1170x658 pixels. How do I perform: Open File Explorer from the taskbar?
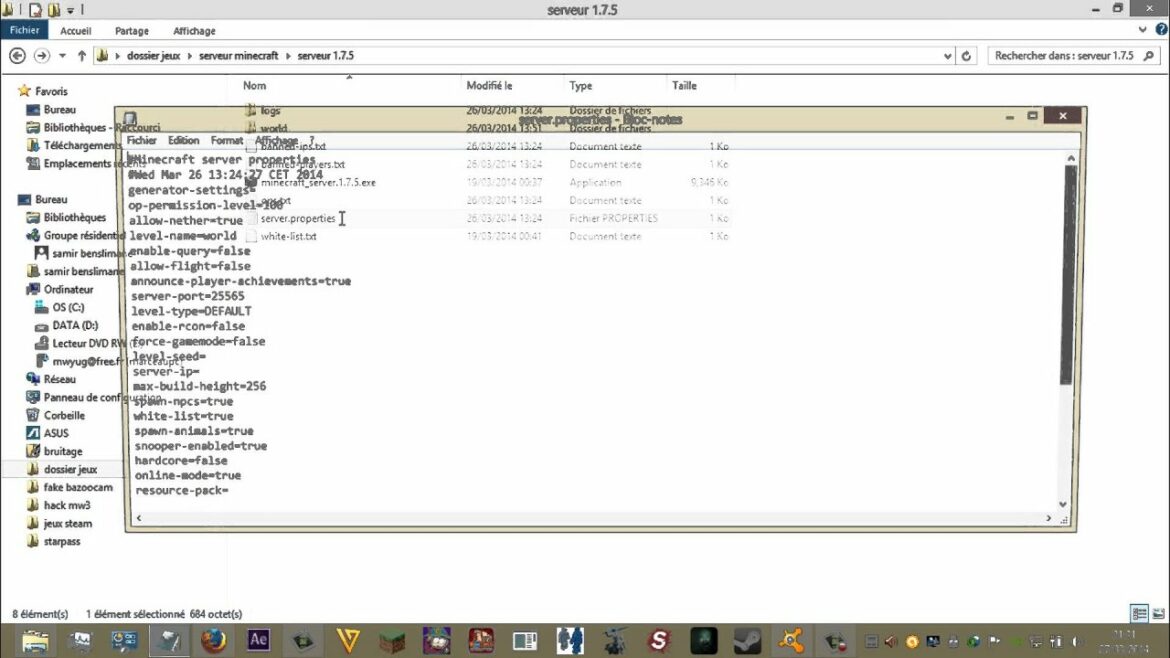click(x=35, y=640)
